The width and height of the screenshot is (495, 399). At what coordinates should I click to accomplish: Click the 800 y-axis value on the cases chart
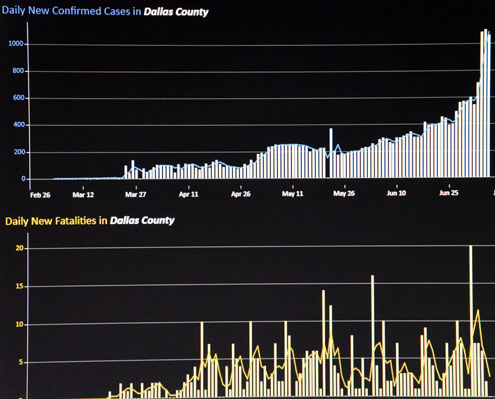pos(18,71)
